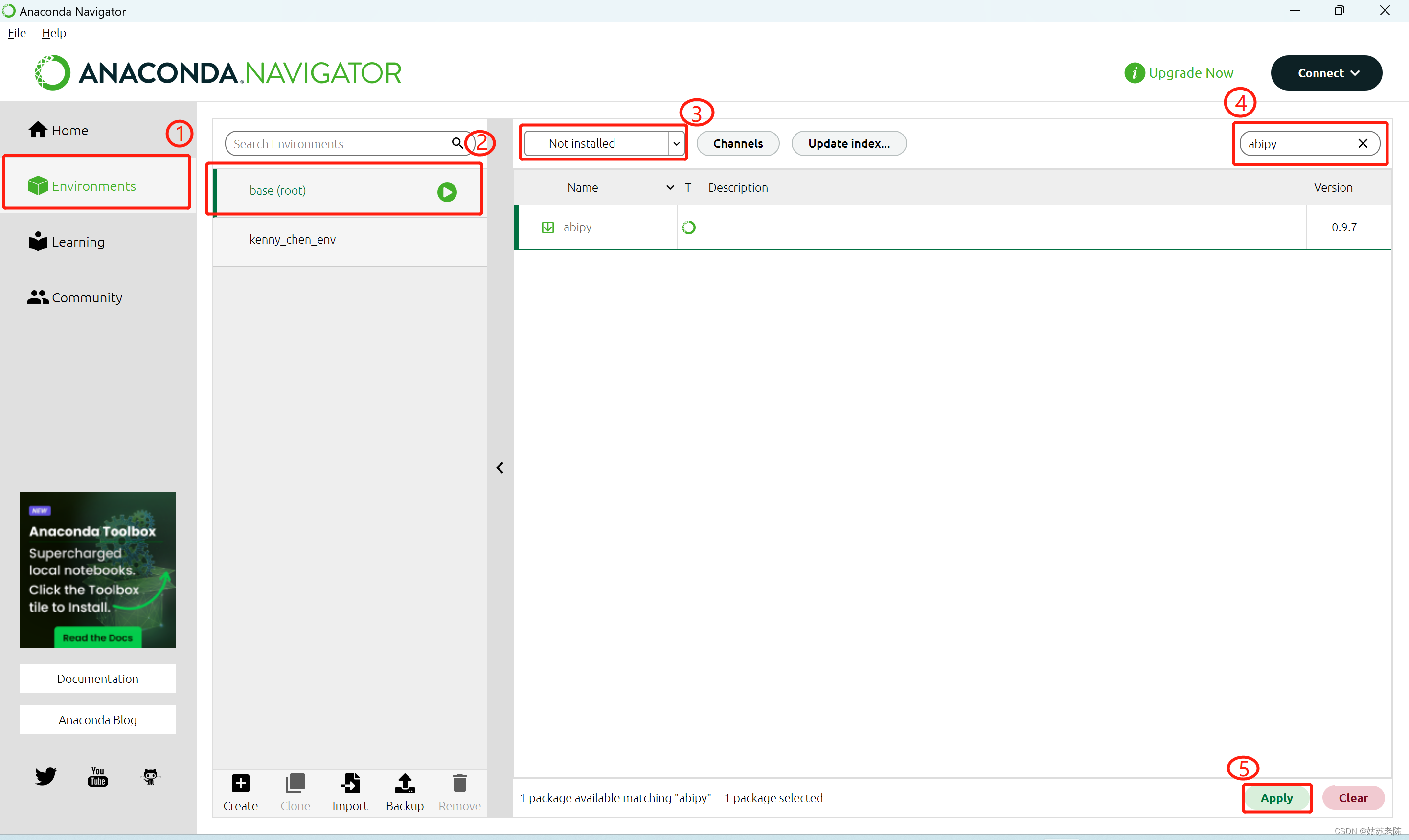Click the Description column header
1409x840 pixels.
738,187
